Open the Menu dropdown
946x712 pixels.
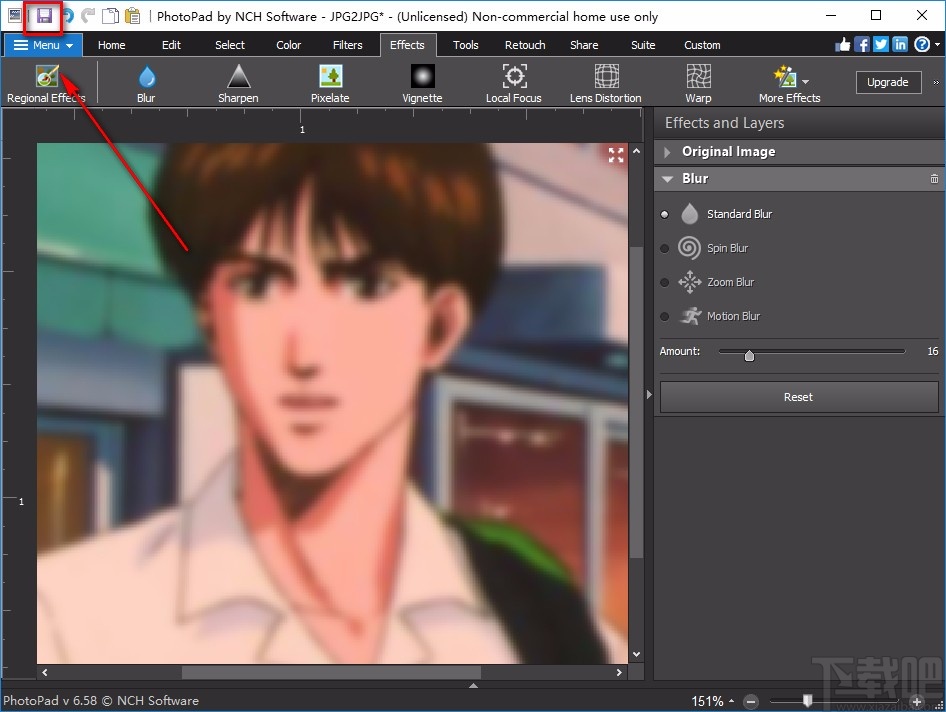click(x=42, y=44)
